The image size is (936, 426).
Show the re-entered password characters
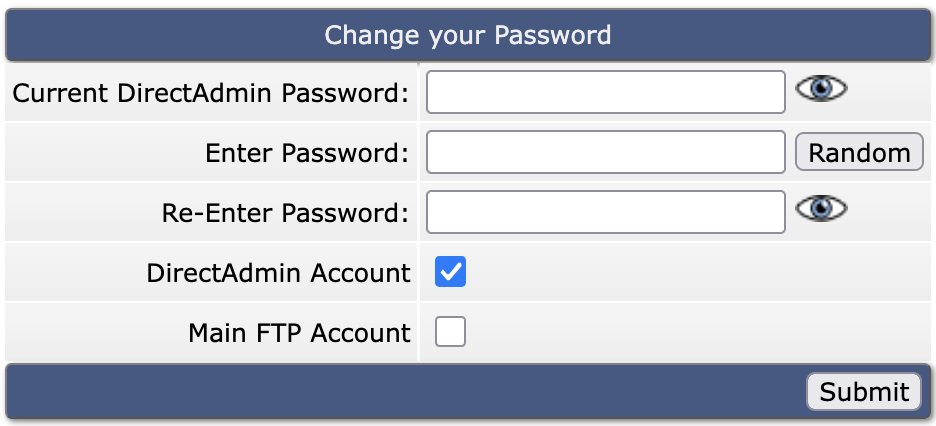tap(821, 208)
